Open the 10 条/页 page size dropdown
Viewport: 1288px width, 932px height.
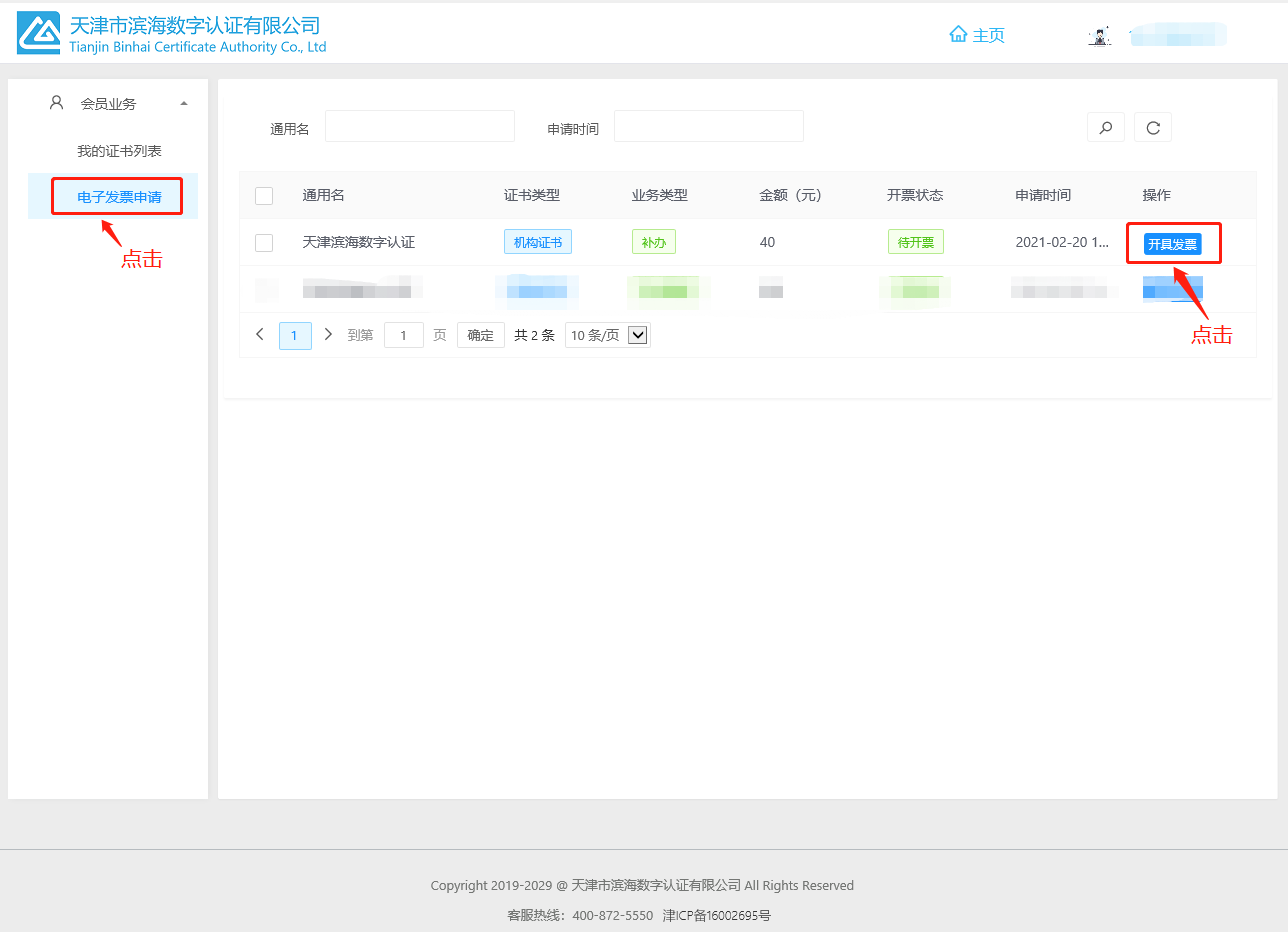pyautogui.click(x=608, y=335)
